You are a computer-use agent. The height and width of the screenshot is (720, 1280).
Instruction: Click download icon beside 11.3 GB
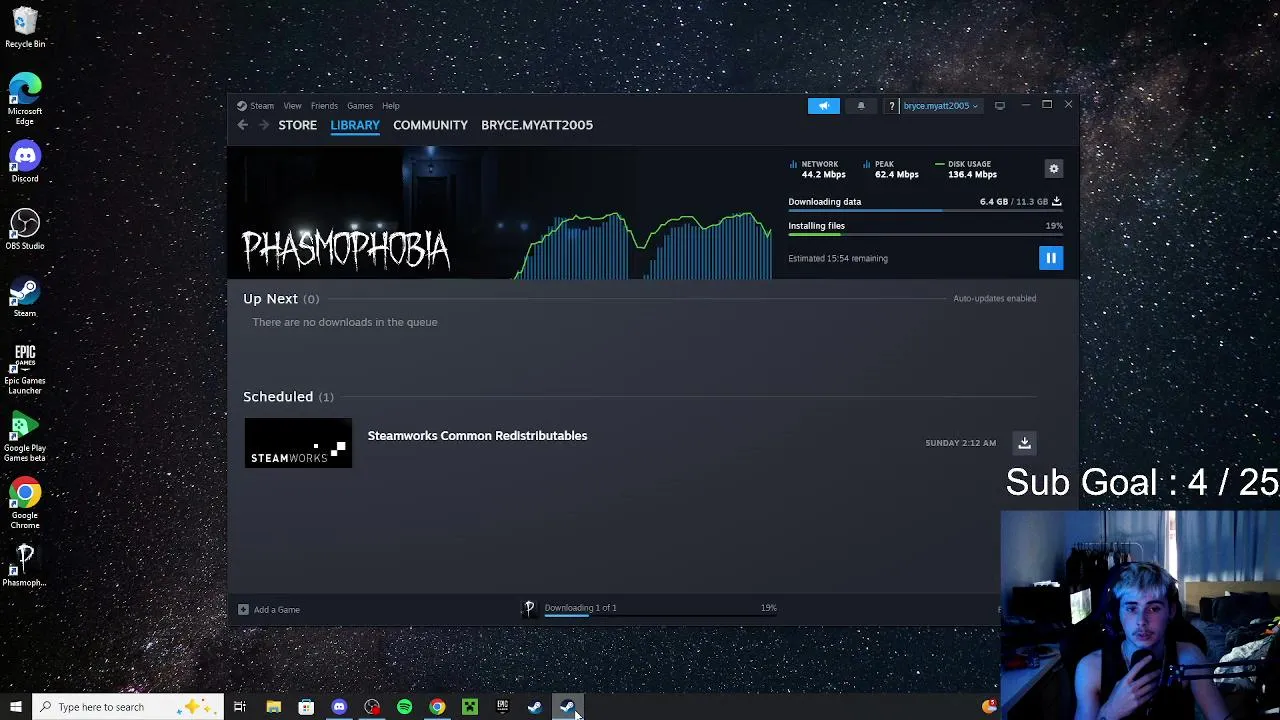click(x=1057, y=202)
